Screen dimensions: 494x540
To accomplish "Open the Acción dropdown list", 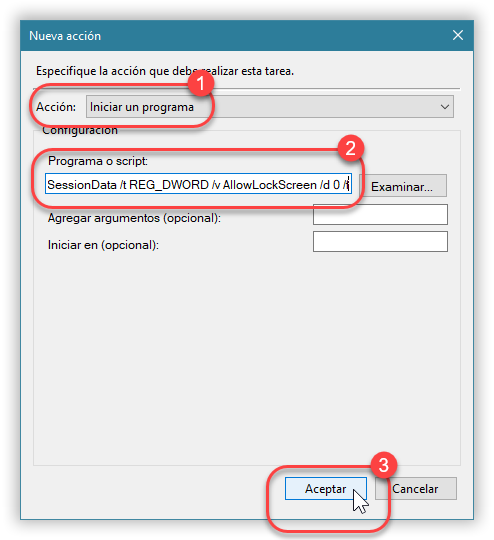I will (x=269, y=107).
